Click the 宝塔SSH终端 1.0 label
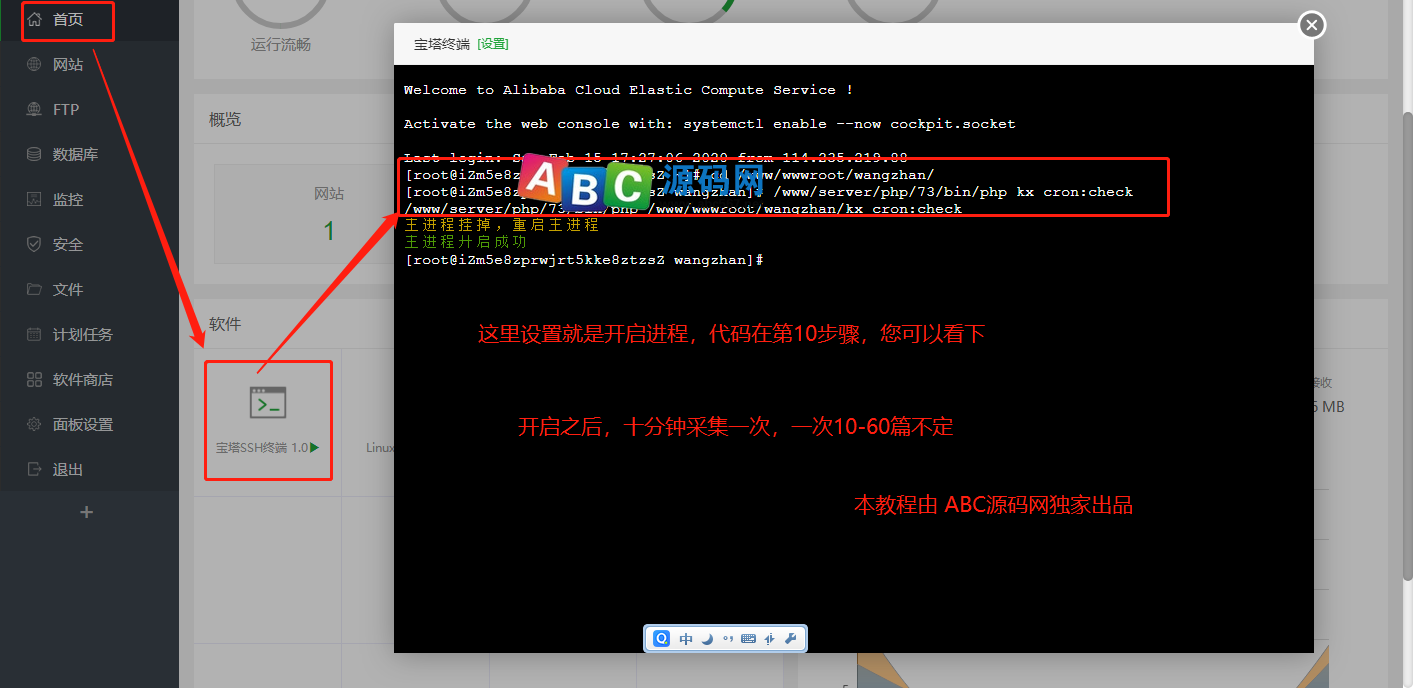 (262, 448)
